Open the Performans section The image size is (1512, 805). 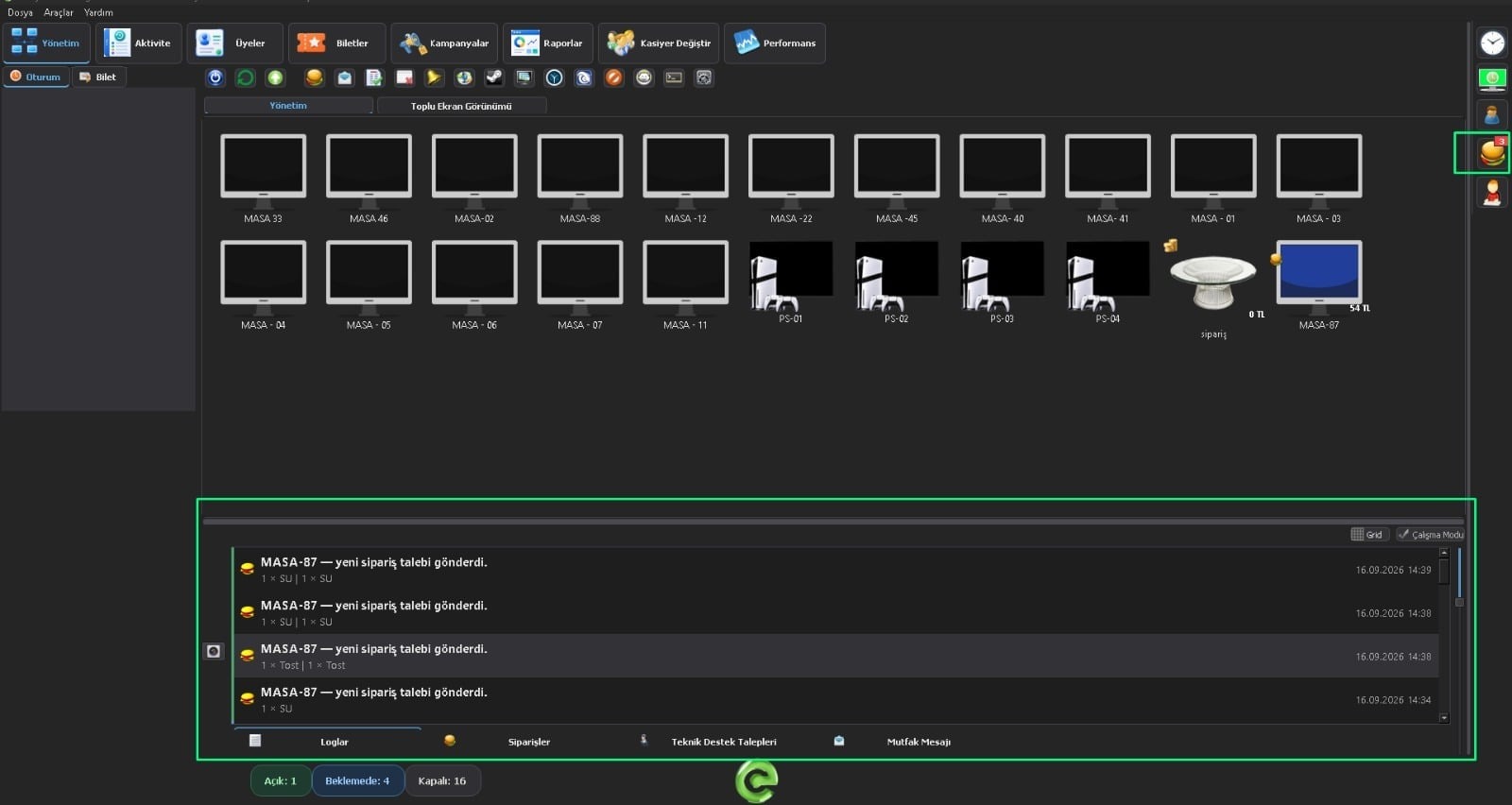[x=775, y=43]
